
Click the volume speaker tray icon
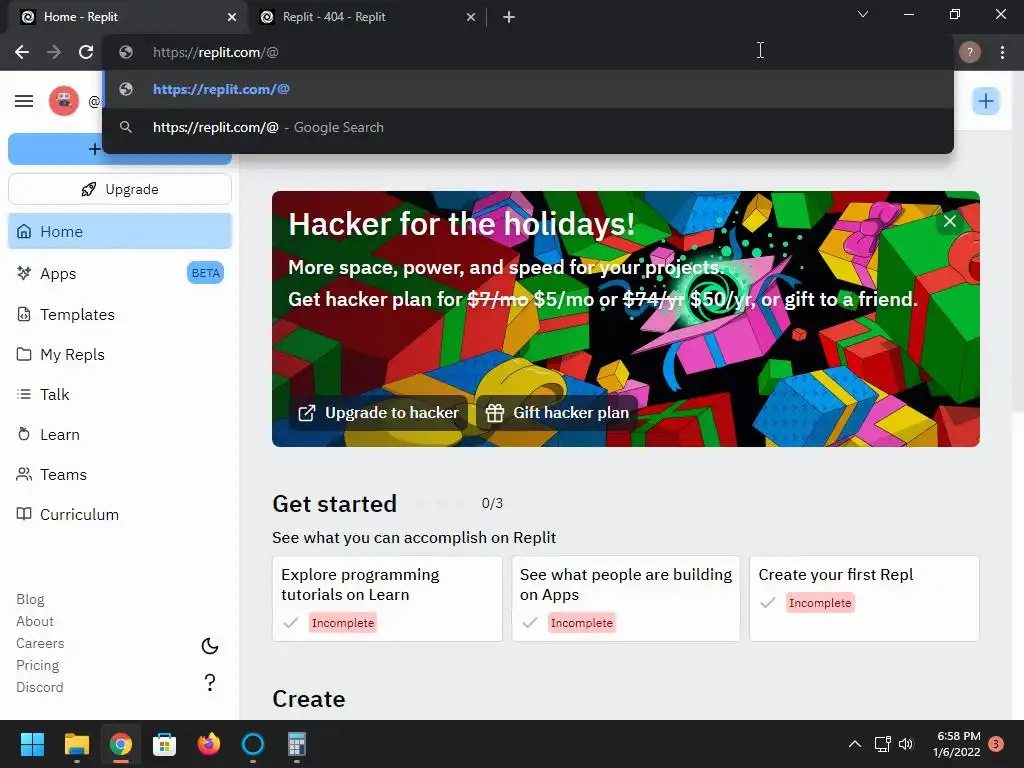click(906, 744)
